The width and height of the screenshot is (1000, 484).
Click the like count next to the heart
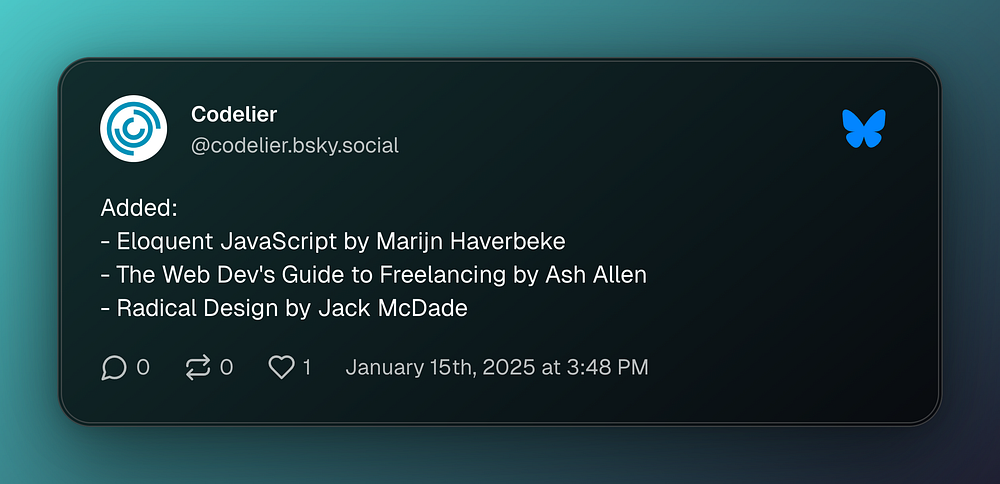(x=307, y=368)
